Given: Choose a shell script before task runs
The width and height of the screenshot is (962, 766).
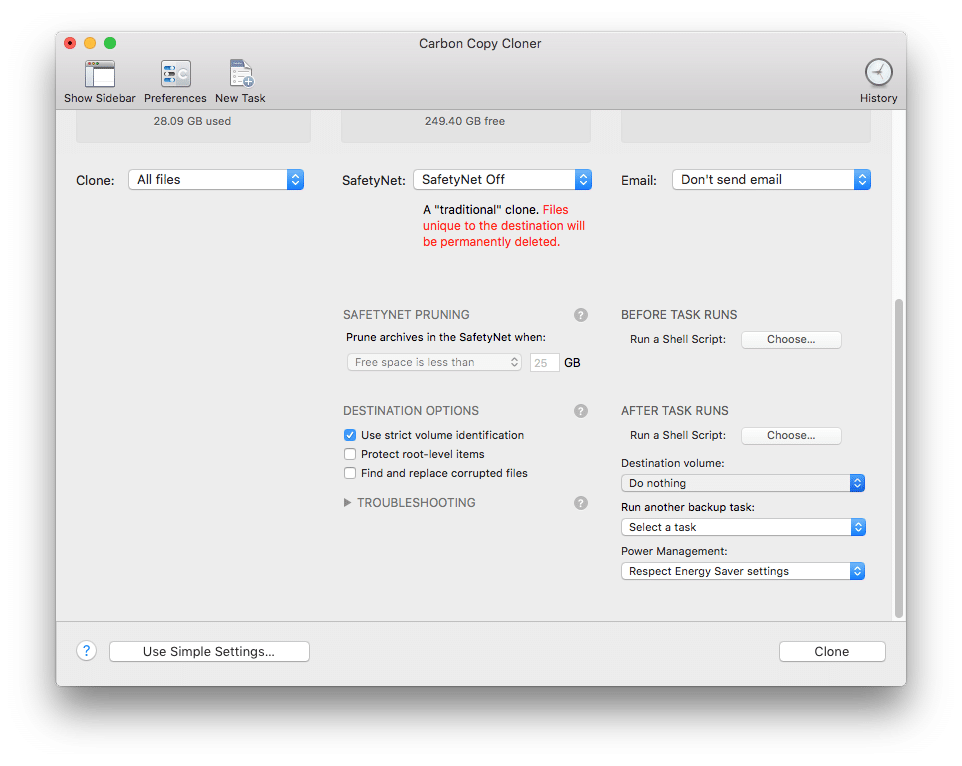Looking at the screenshot, I should coord(791,339).
